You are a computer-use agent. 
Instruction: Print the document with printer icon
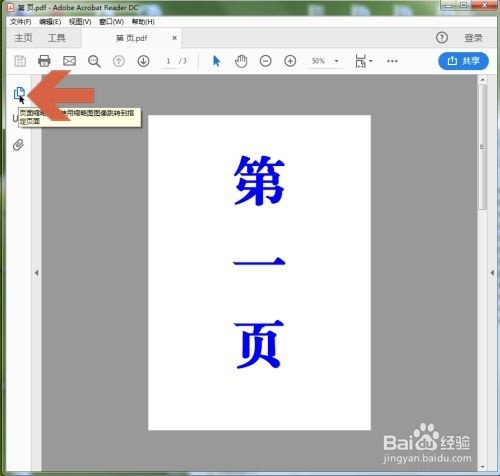pos(44,61)
